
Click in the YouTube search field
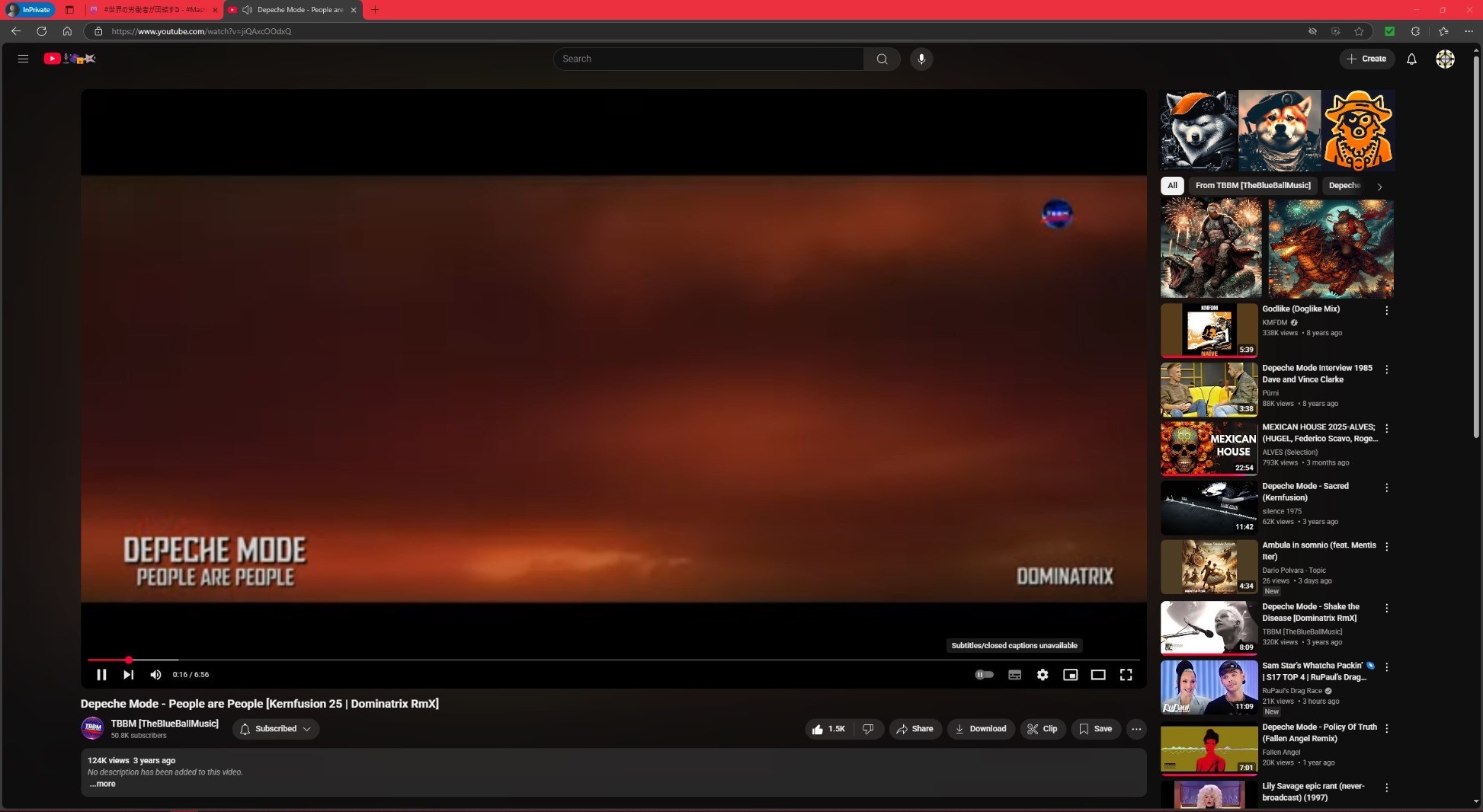click(x=709, y=59)
